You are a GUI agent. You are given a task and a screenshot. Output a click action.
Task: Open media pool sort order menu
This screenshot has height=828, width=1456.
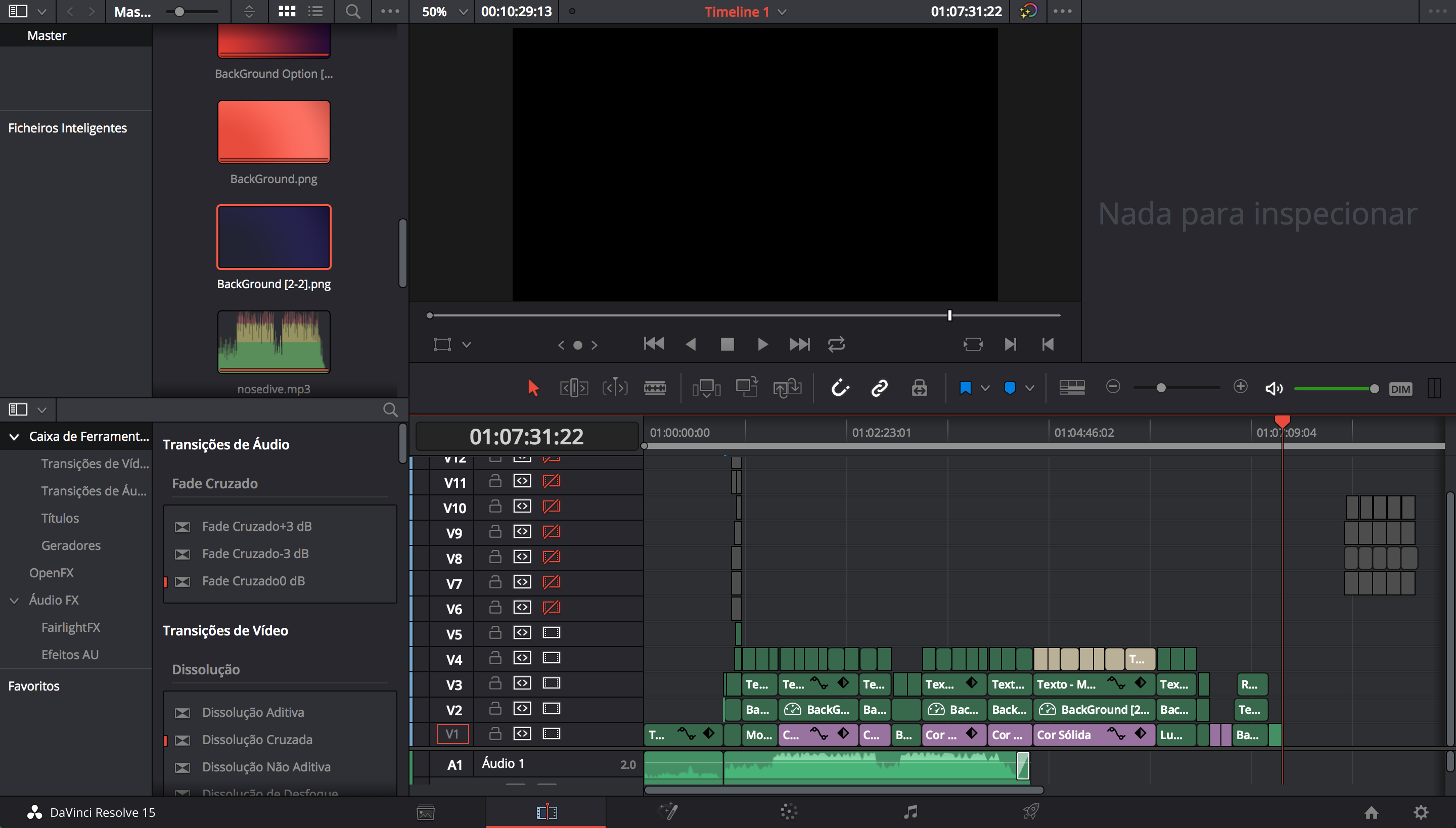click(x=249, y=11)
